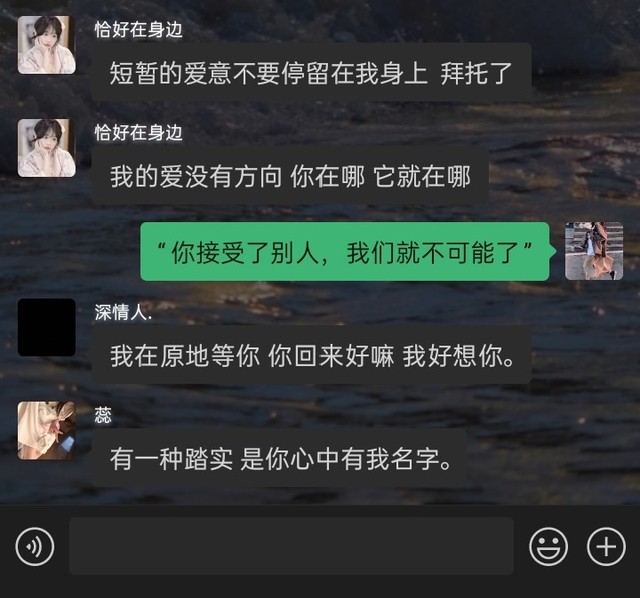Select the message 短暂的爱意不要停留在我身上 拜托了
Image resolution: width=640 pixels, height=598 pixels.
311,73
